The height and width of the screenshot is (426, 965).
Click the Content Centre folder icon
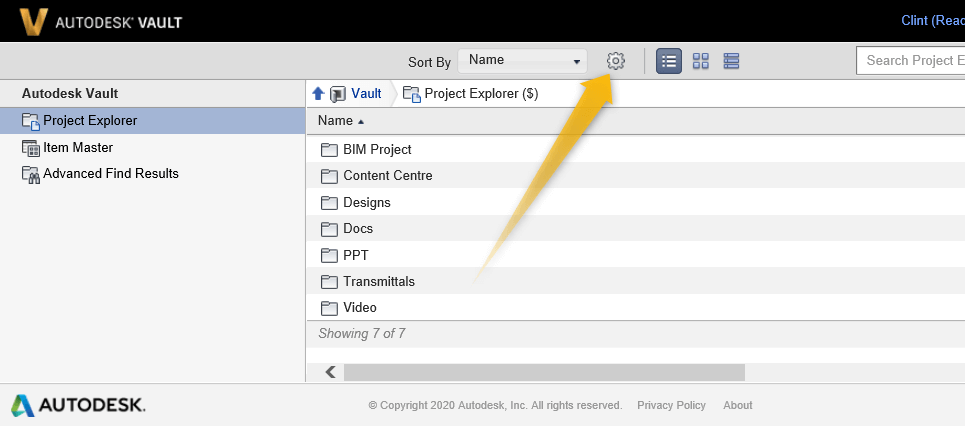329,176
